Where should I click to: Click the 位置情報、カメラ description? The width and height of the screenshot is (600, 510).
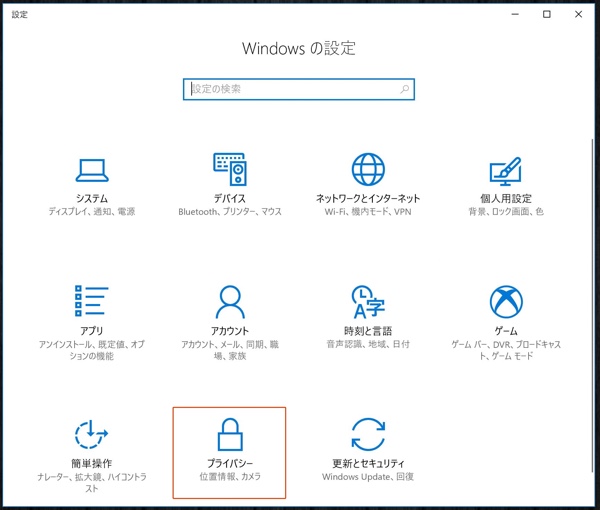230,477
